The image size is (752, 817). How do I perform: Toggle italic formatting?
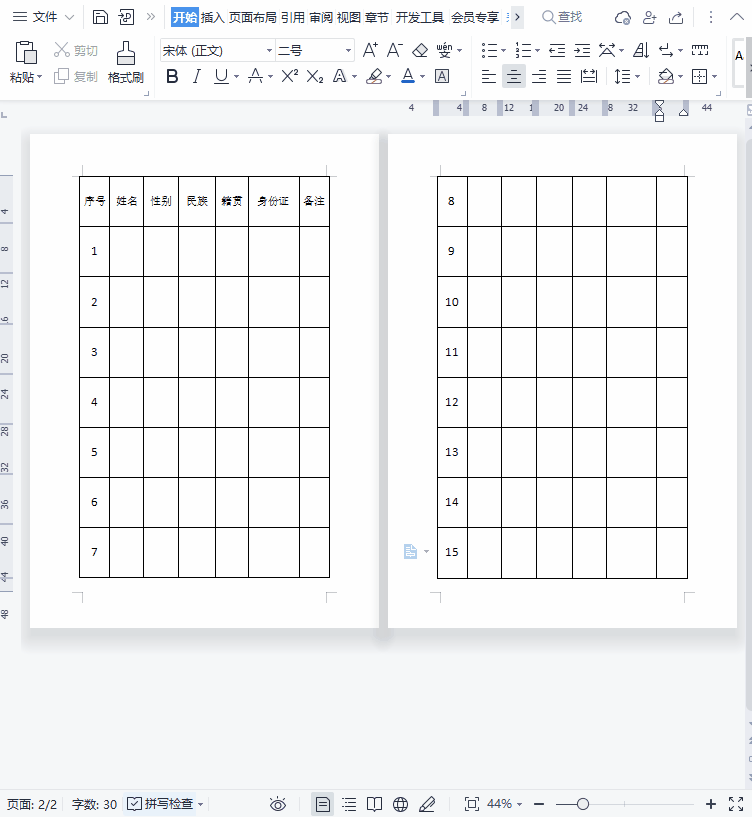pos(196,77)
